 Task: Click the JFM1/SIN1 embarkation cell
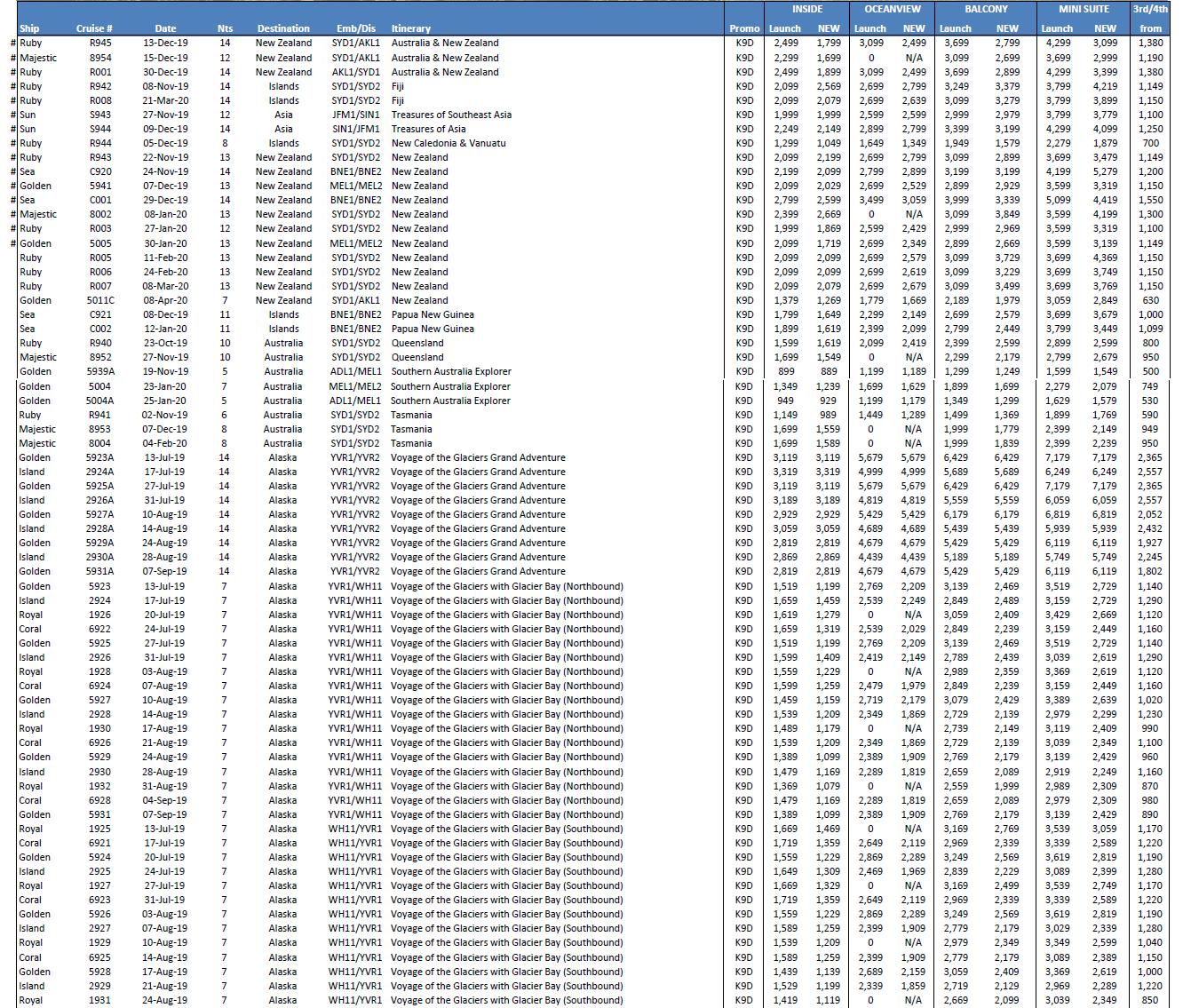[x=355, y=115]
